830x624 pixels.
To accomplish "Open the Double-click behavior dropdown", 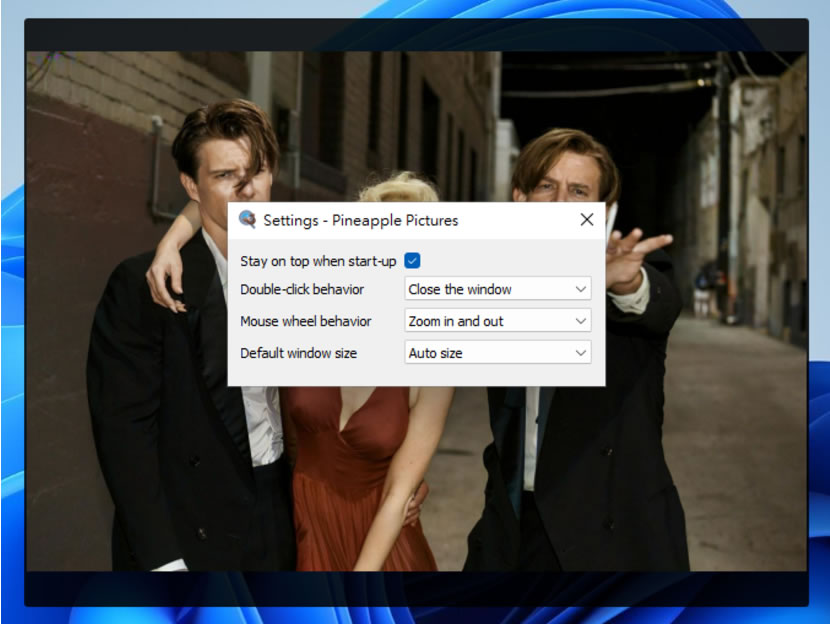I will click(x=498, y=289).
